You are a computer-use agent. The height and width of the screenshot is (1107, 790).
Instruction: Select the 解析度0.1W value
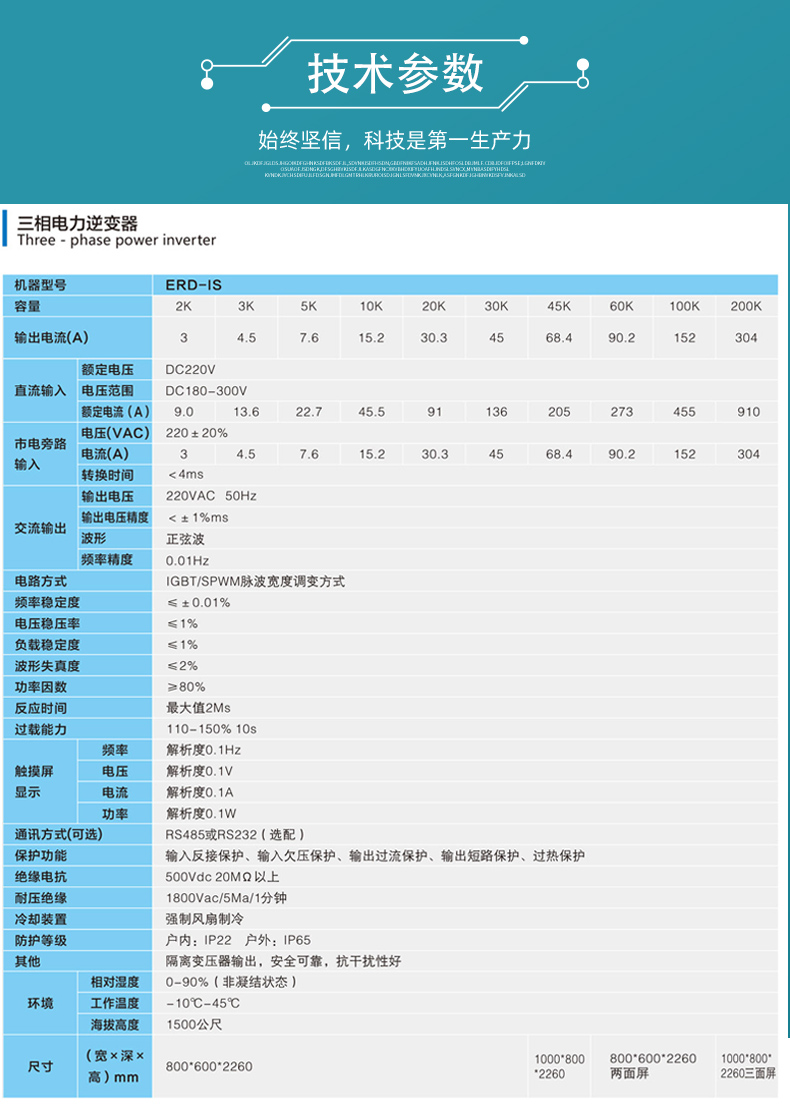point(201,813)
